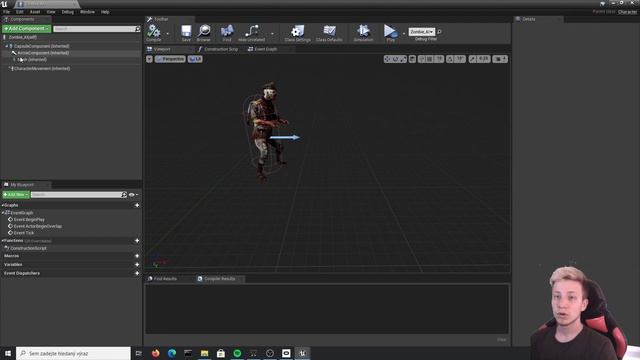The width and height of the screenshot is (640, 360).
Task: Open the Play options dropdown arrow
Action: [404, 33]
